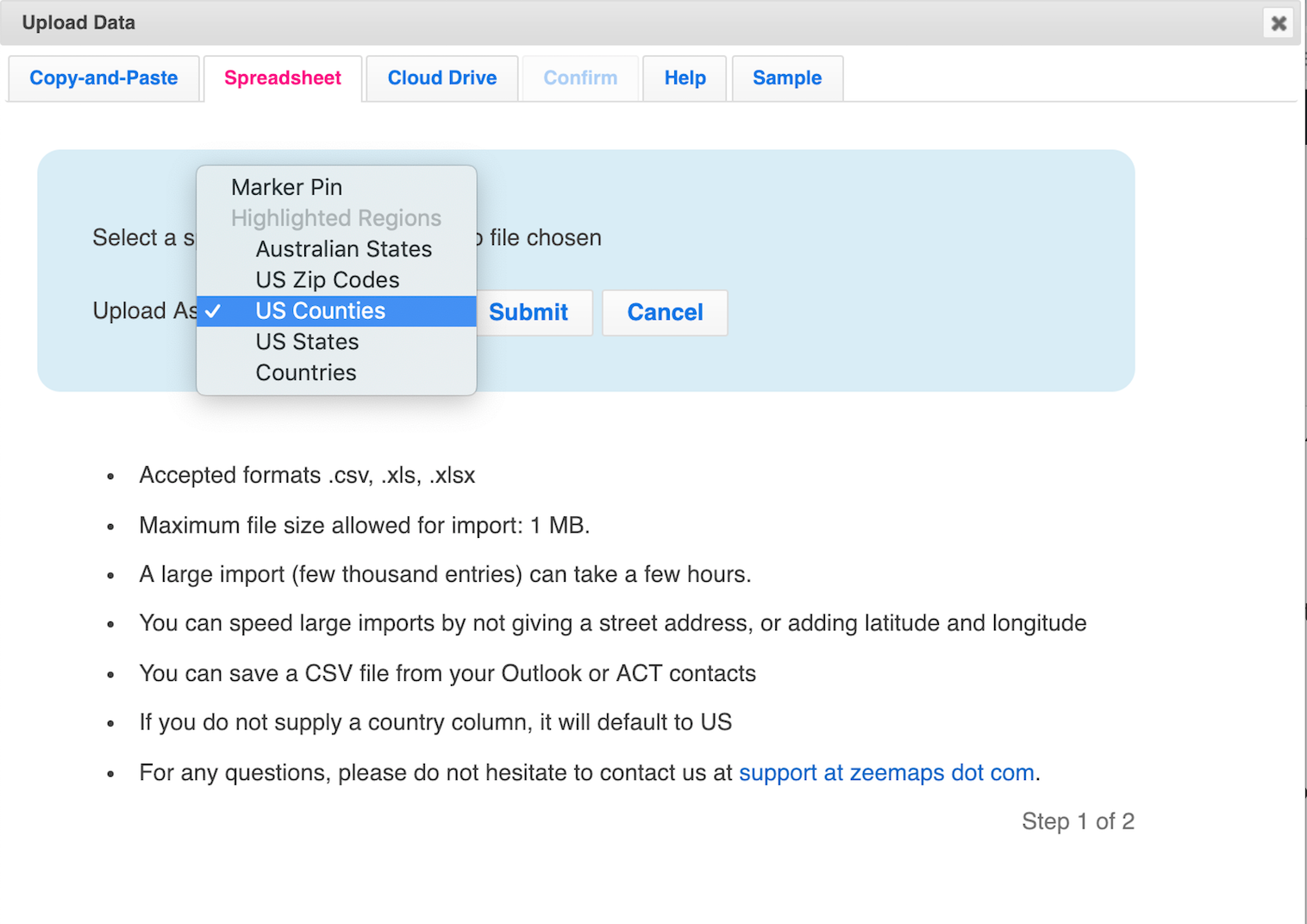Screen dimensions: 1307x924
Task: Click the Cancel button
Action: pyautogui.click(x=665, y=312)
